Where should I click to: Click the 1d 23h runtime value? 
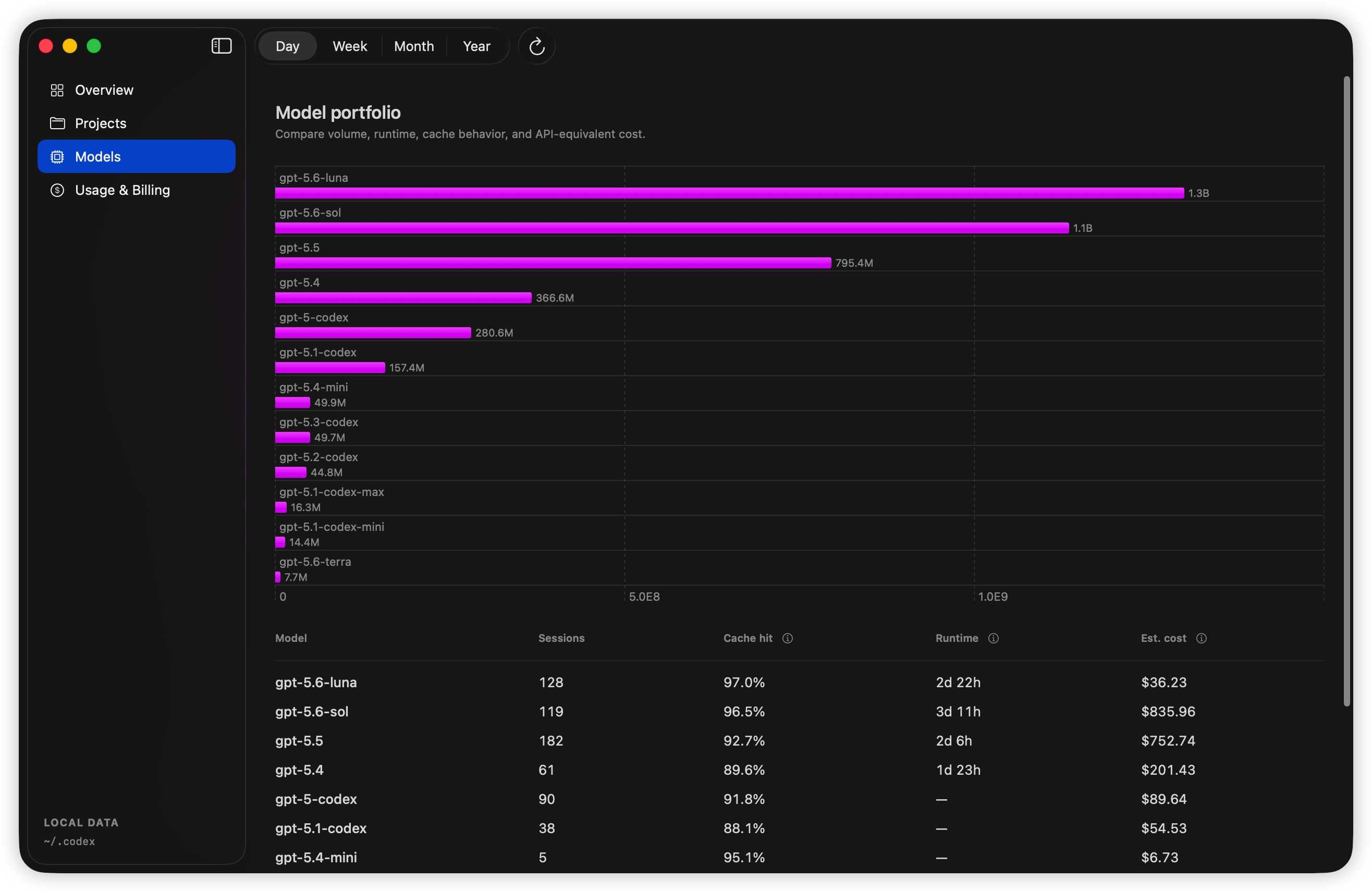pos(958,770)
